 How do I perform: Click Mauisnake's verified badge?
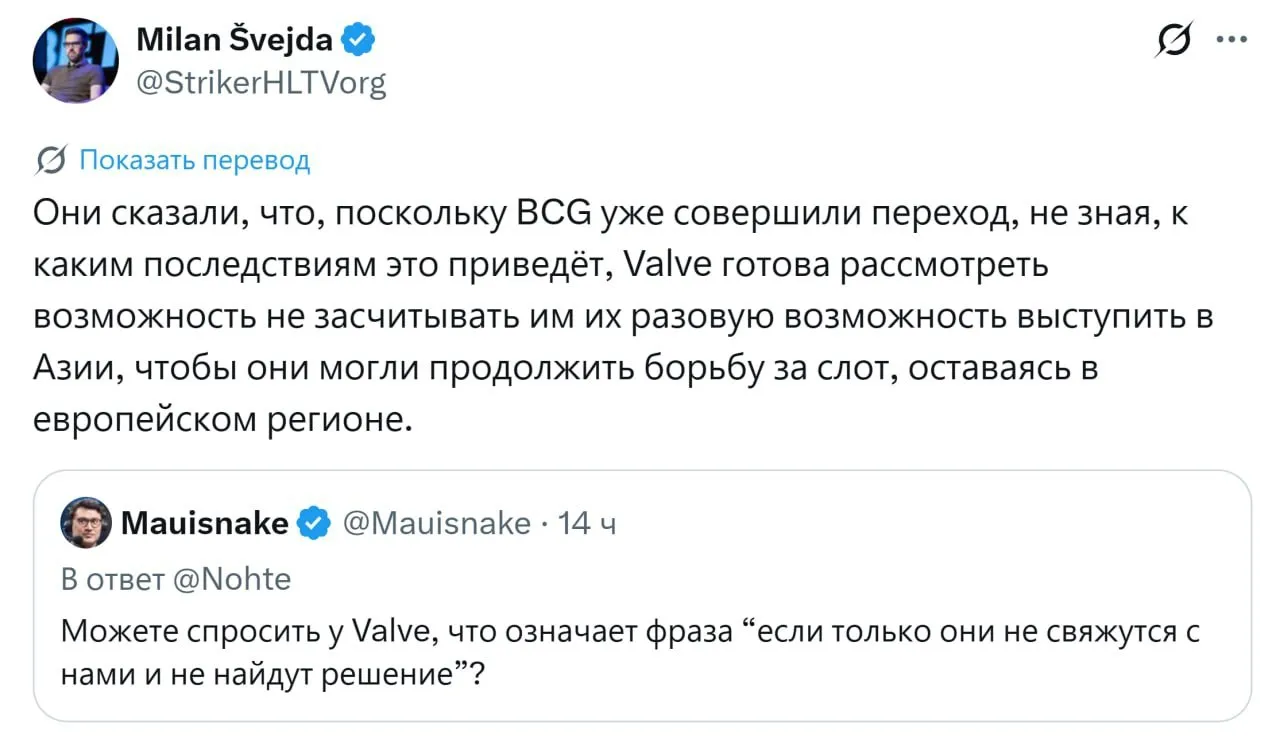314,522
